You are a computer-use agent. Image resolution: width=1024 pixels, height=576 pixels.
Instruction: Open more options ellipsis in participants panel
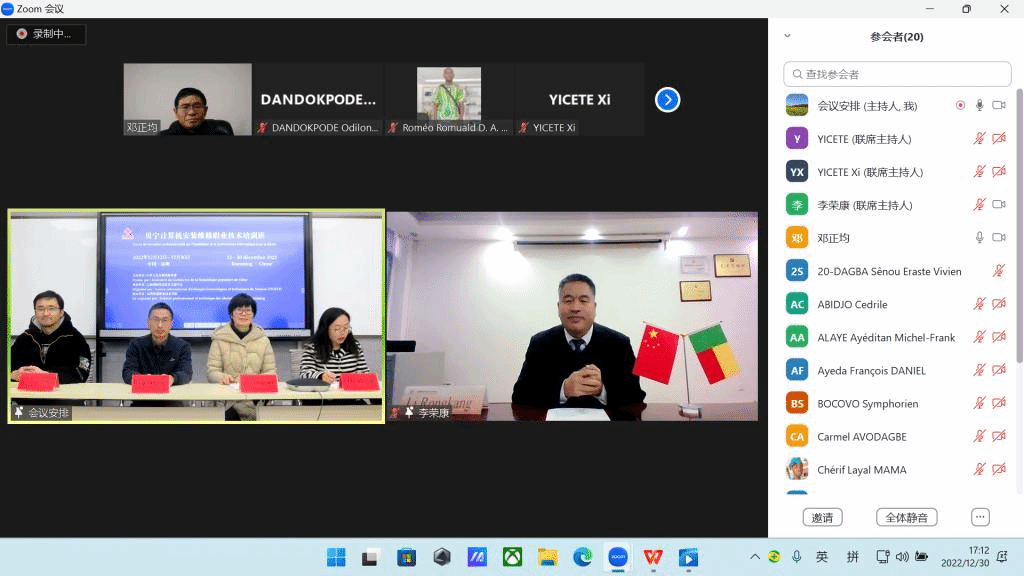(x=980, y=517)
